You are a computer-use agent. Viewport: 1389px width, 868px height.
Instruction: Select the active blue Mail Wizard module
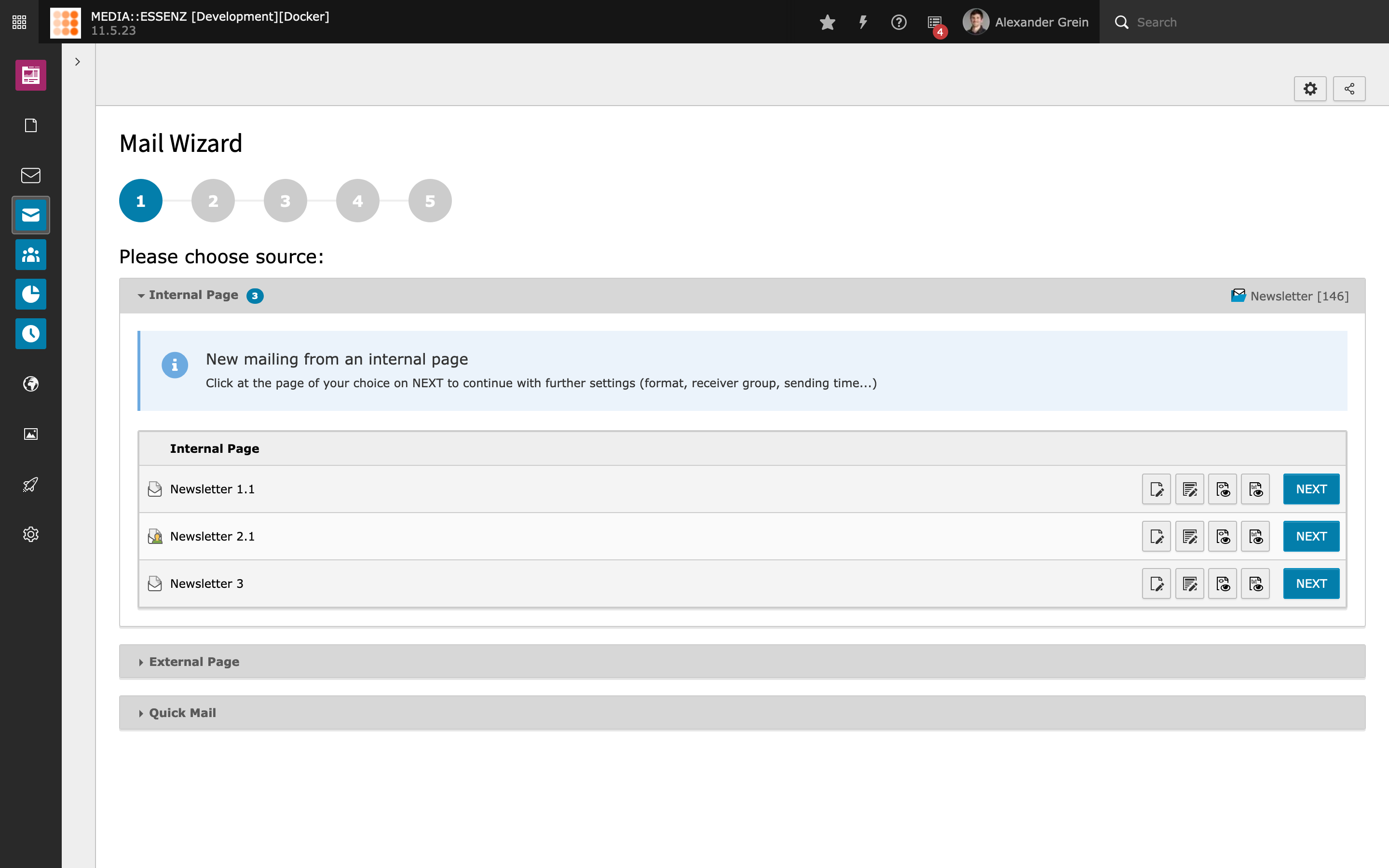tap(31, 215)
